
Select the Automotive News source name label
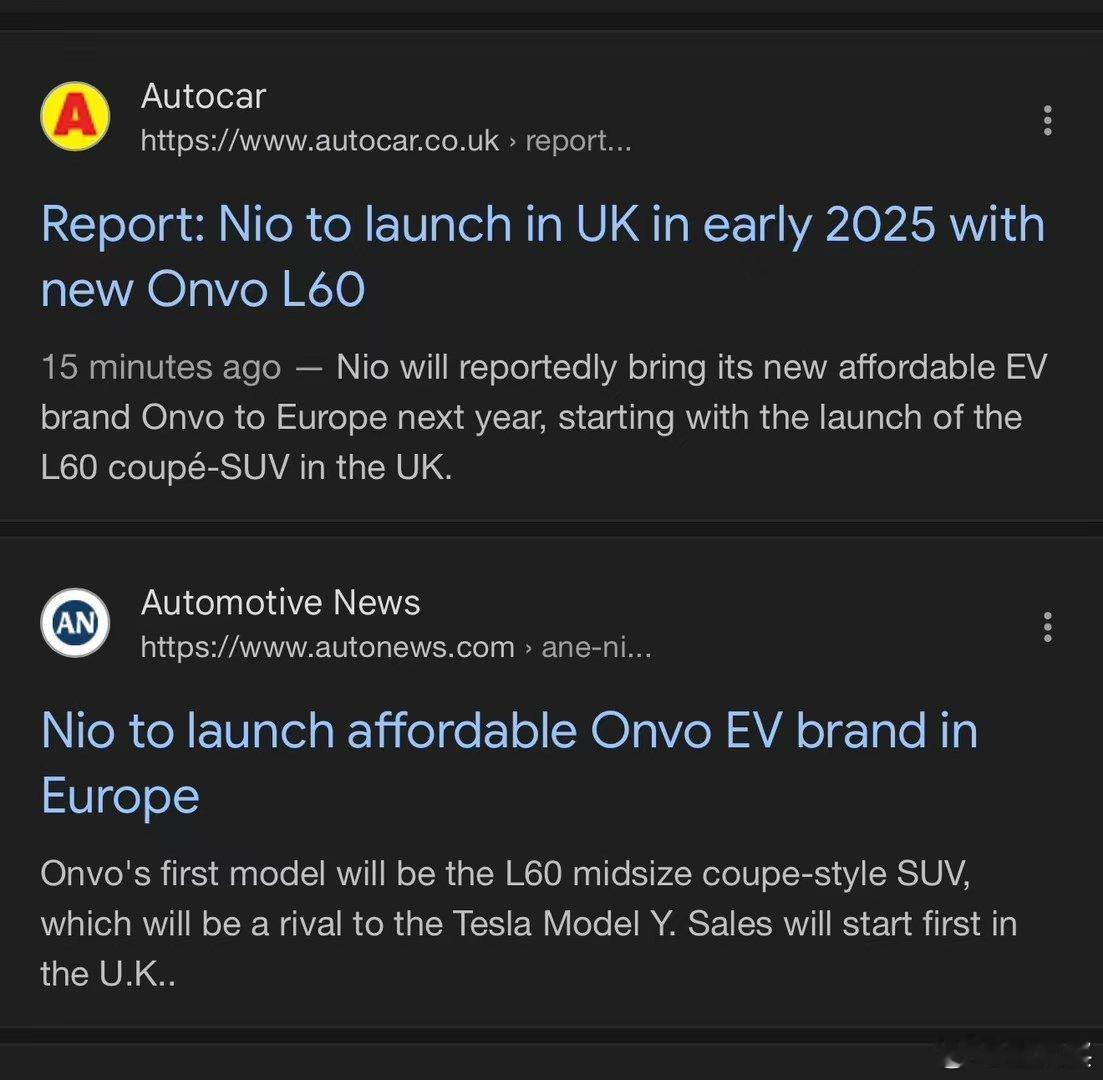coord(281,602)
